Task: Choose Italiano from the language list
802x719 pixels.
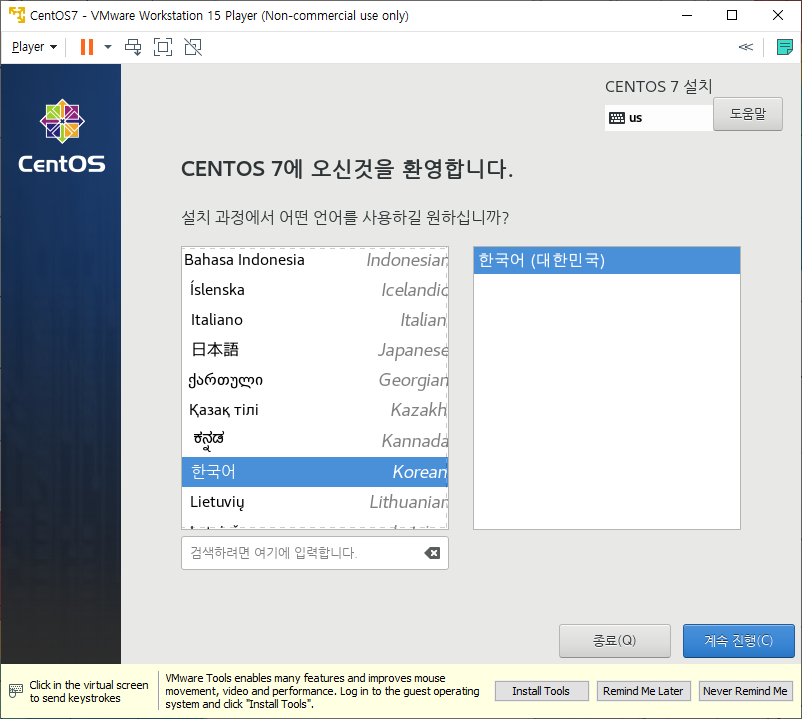Action: 315,320
